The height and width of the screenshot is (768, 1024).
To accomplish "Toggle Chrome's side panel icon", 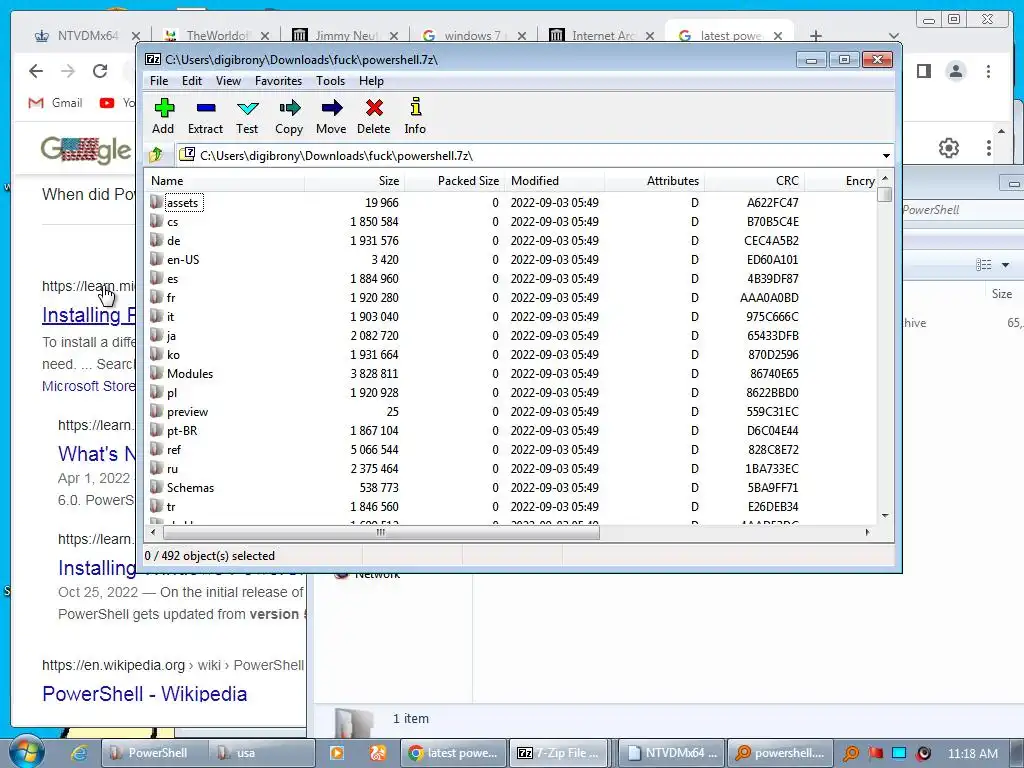I will point(923,71).
